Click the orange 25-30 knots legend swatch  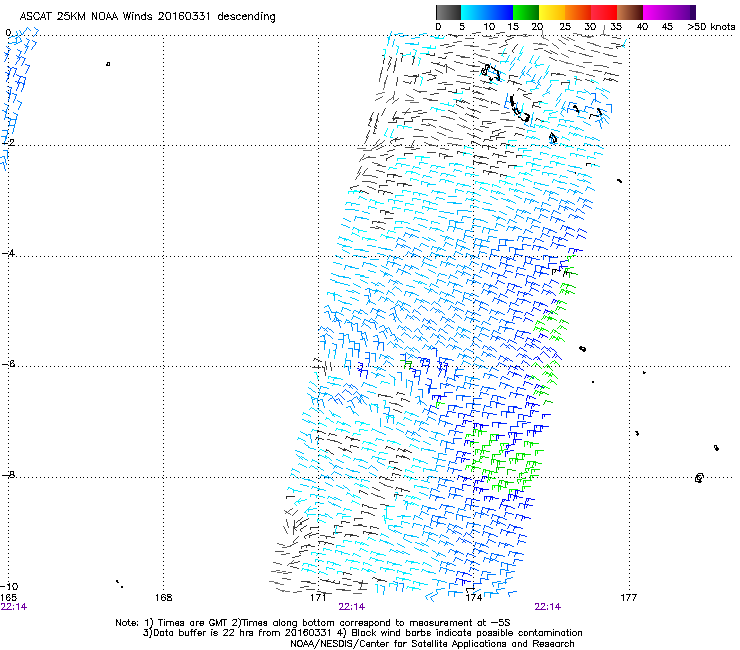[578, 12]
